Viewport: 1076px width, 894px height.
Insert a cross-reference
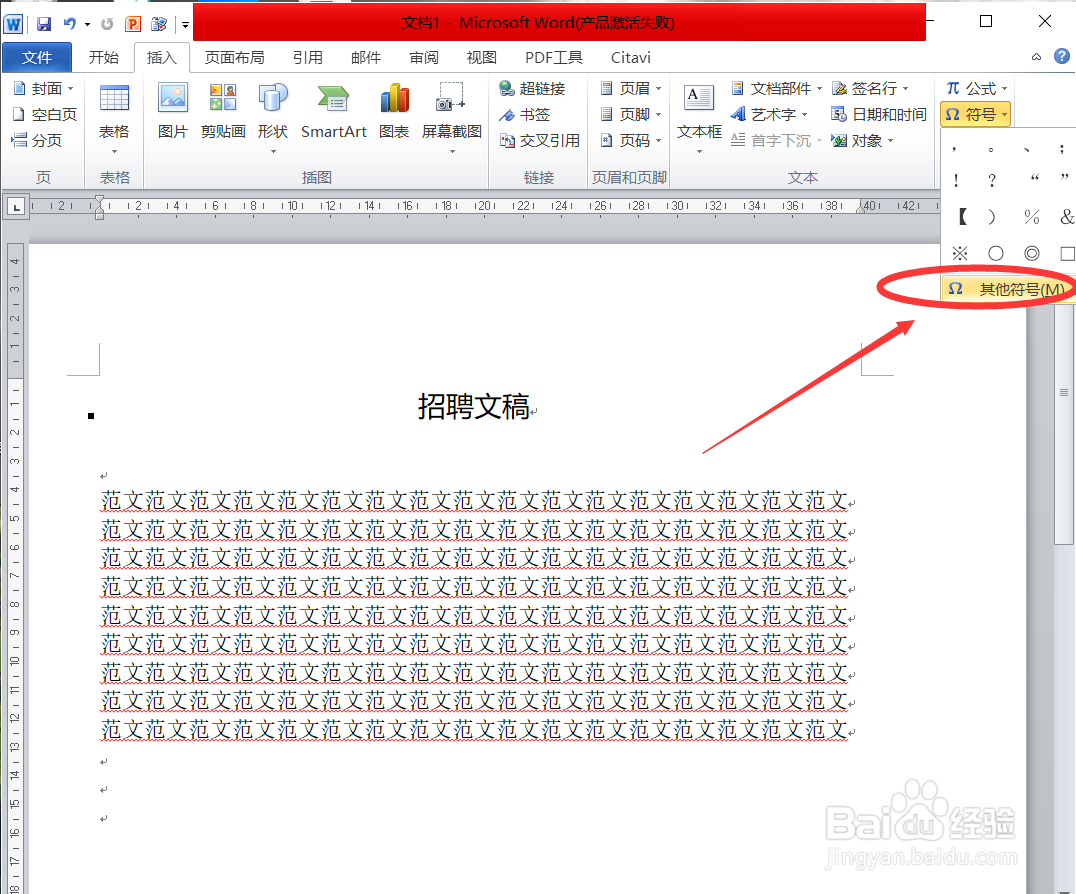click(540, 140)
